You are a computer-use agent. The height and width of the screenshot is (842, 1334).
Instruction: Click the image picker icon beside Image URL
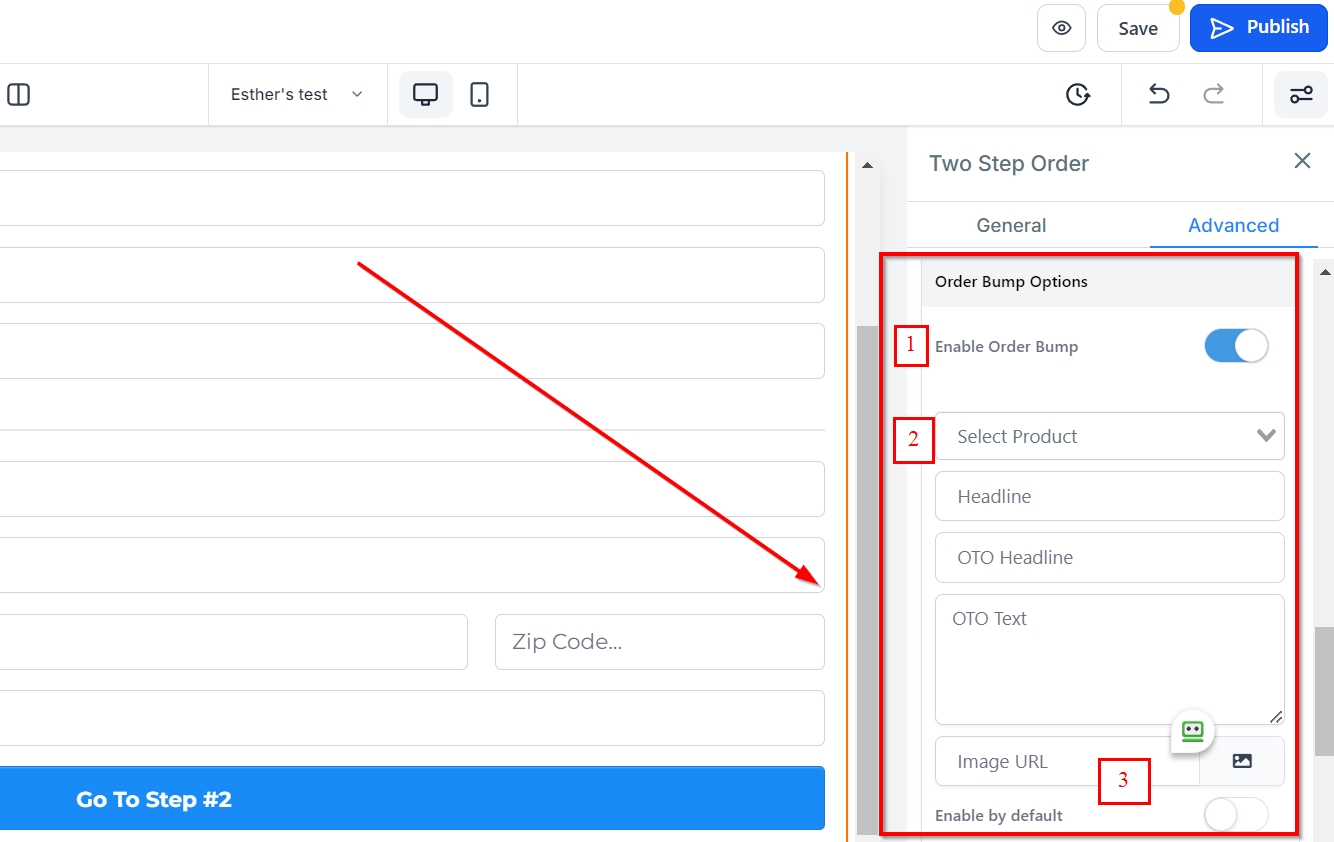[x=1242, y=761]
